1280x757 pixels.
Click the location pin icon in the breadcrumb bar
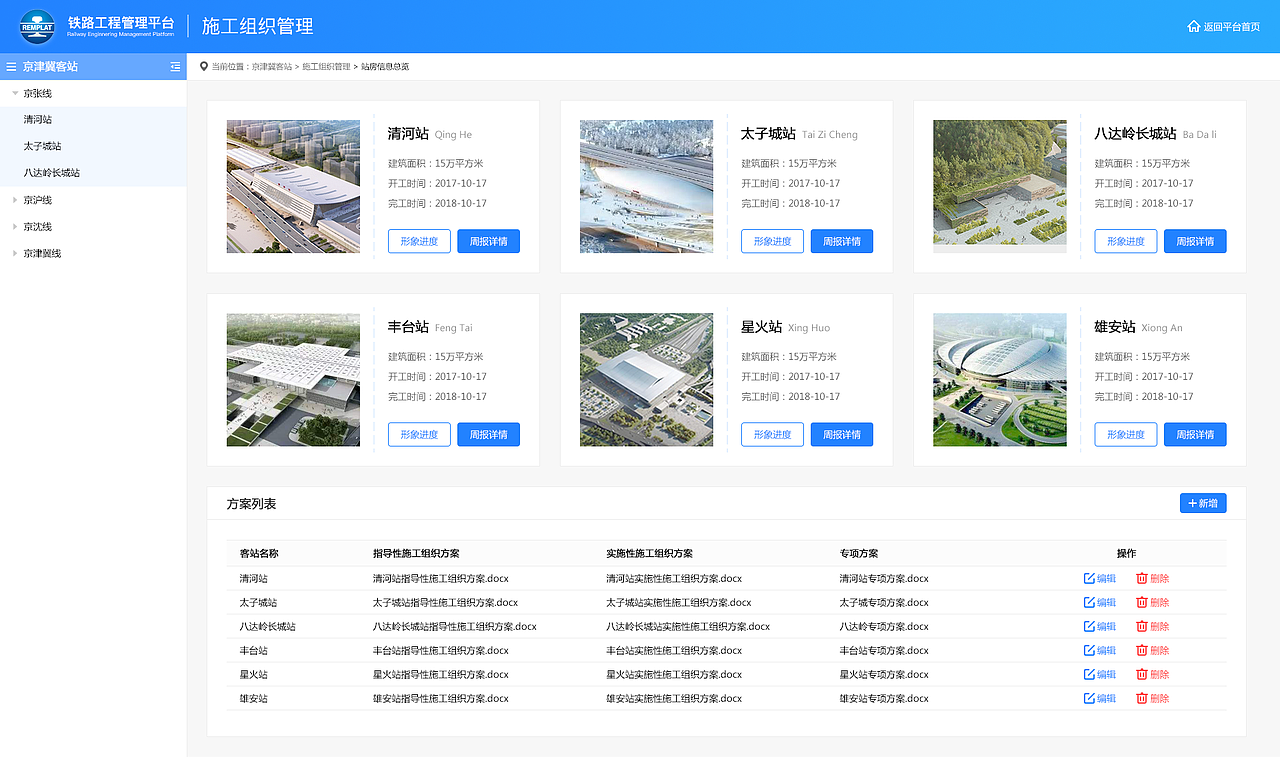[x=203, y=66]
